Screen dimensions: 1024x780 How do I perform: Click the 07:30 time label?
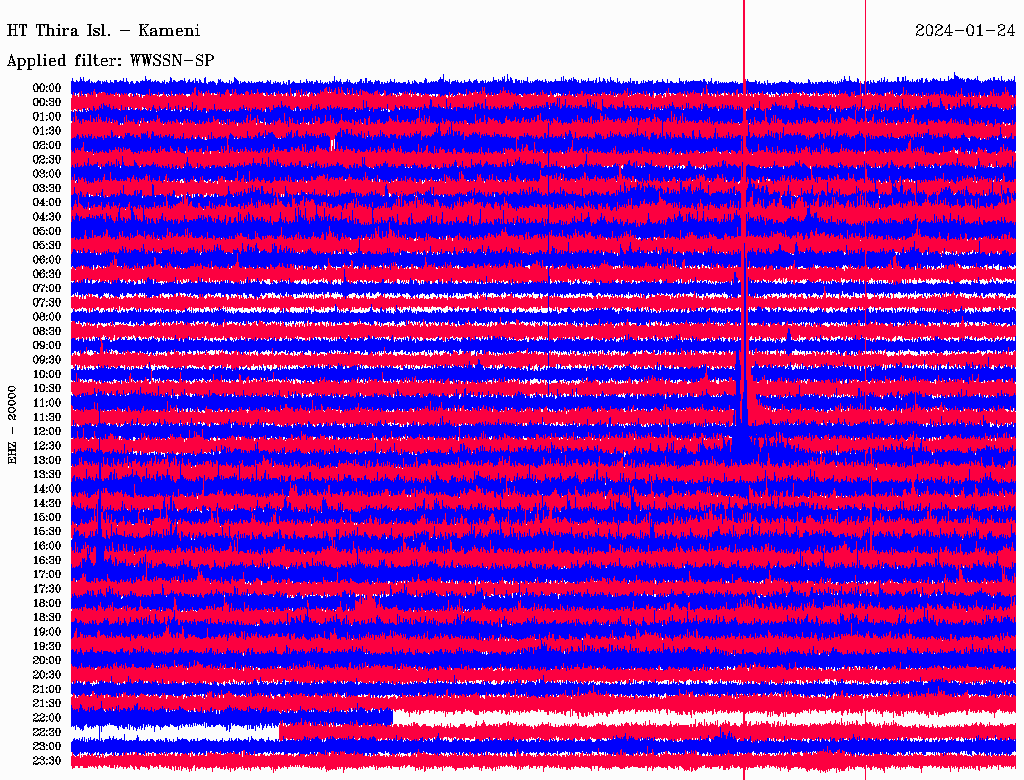pos(47,303)
